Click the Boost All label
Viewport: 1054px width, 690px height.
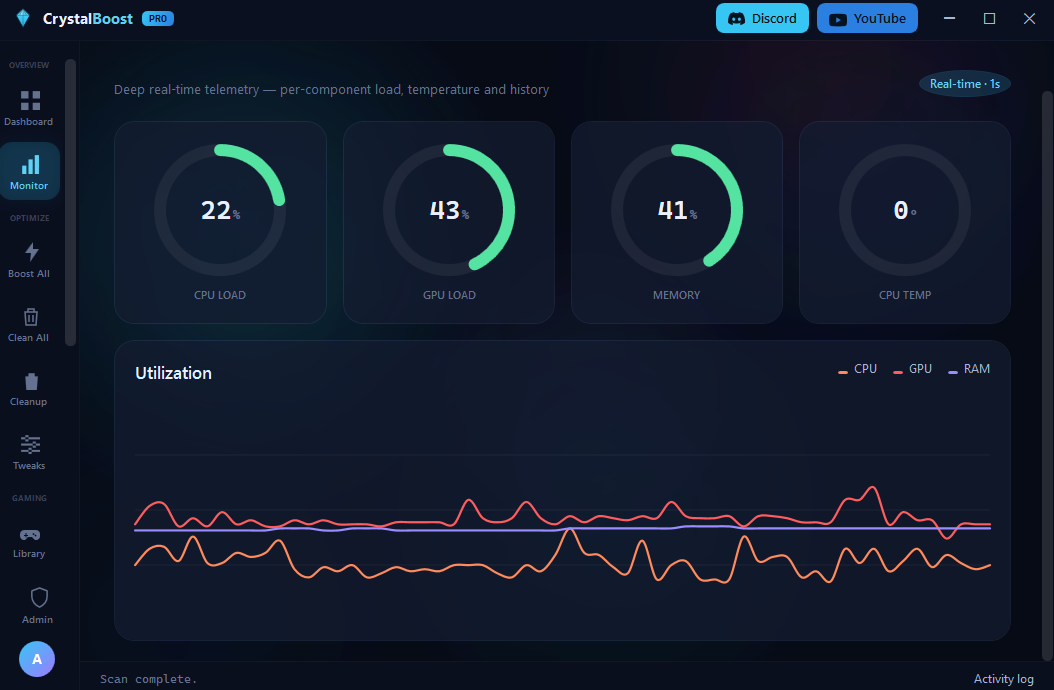tap(29, 274)
